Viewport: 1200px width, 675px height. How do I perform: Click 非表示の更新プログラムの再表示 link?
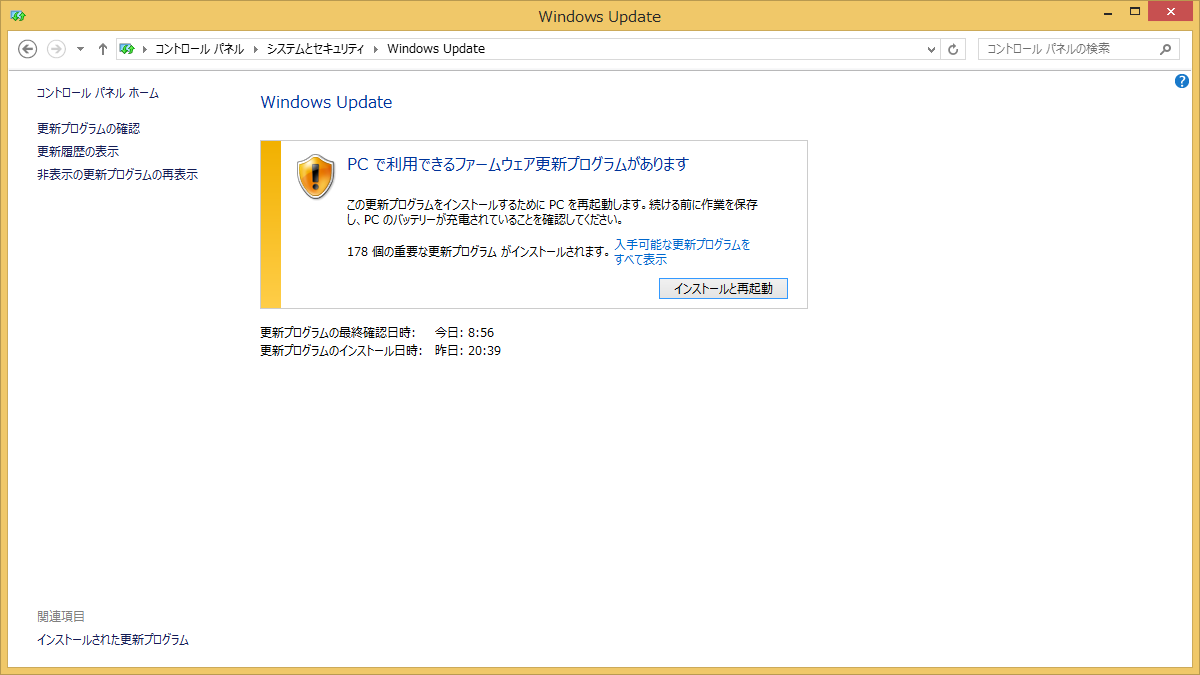click(117, 175)
